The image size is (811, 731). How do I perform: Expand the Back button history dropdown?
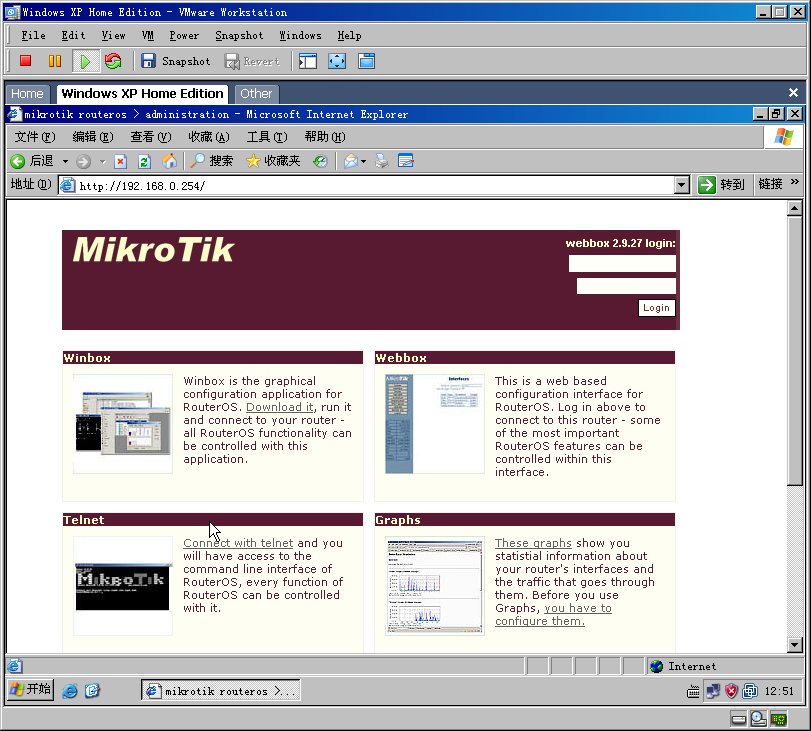pyautogui.click(x=65, y=161)
